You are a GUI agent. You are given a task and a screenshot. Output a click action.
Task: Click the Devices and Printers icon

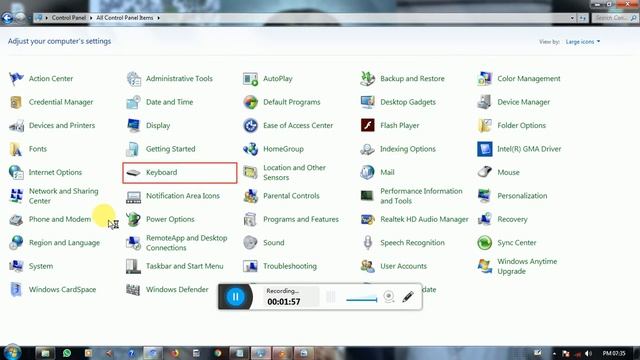coord(16,126)
